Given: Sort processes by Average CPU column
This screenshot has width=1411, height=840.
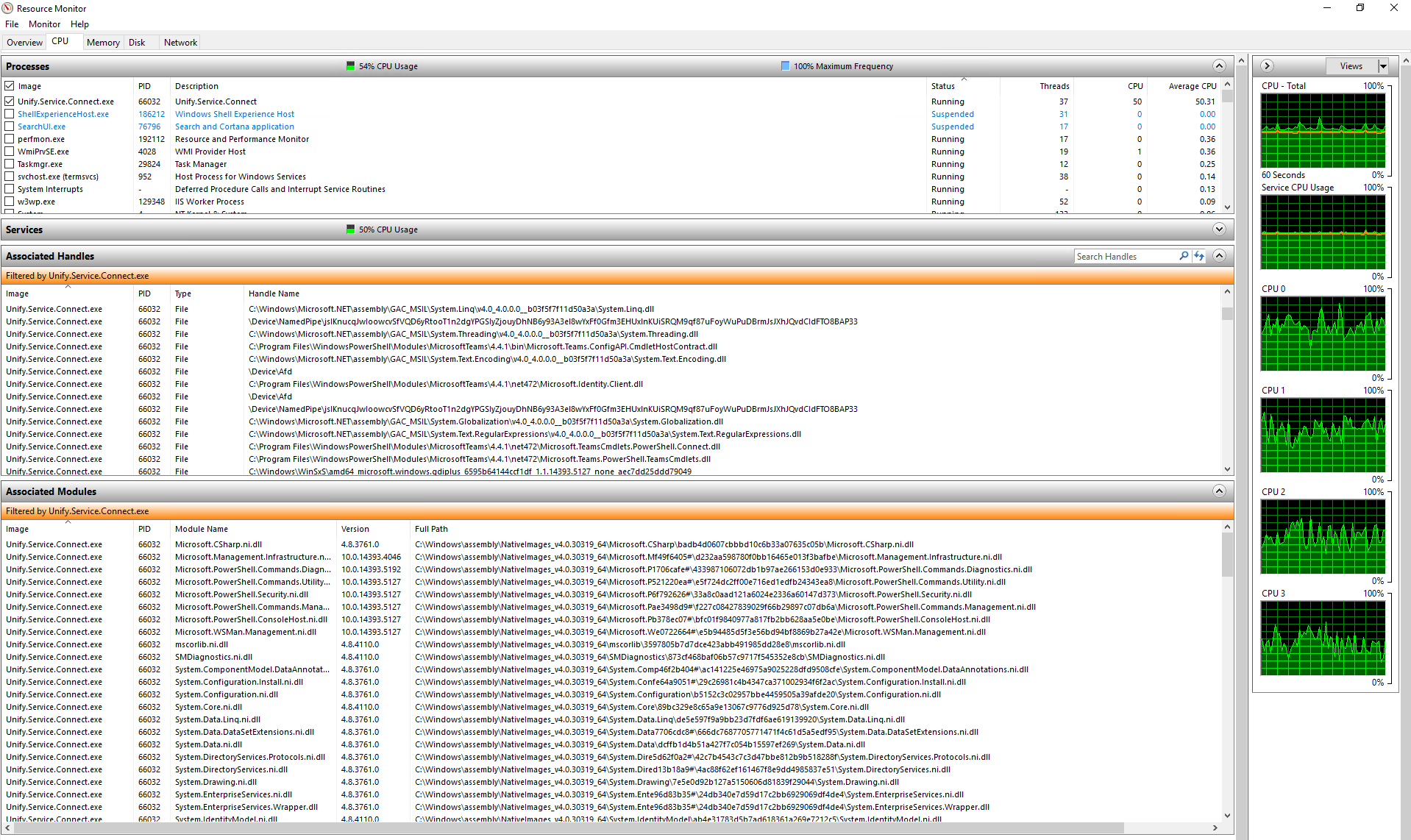Looking at the screenshot, I should [1183, 86].
